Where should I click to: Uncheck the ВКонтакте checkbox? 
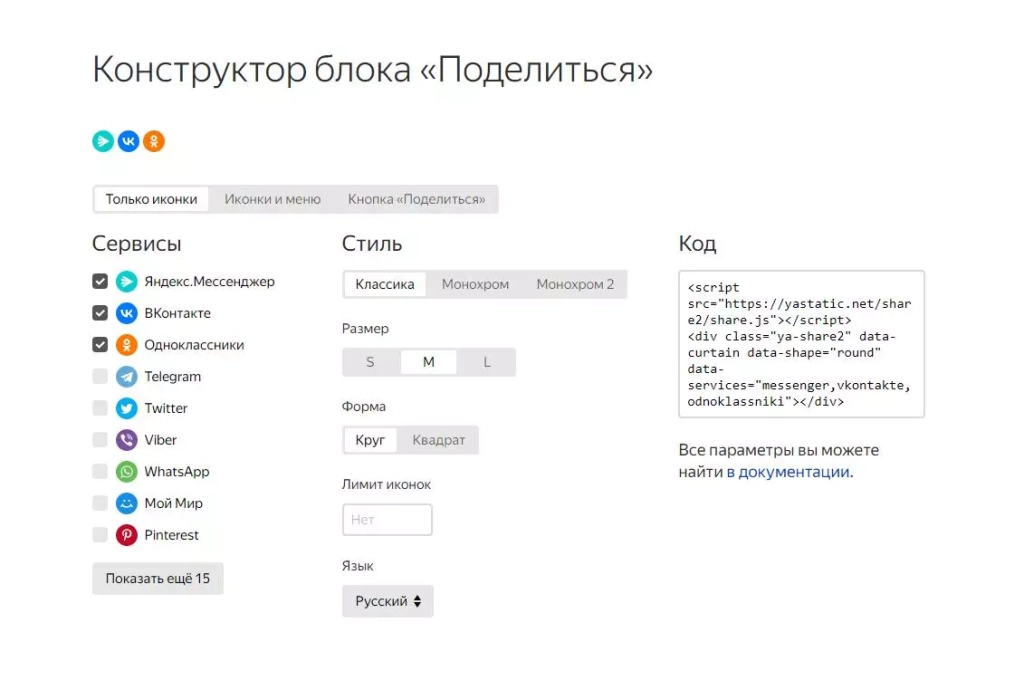tap(100, 313)
